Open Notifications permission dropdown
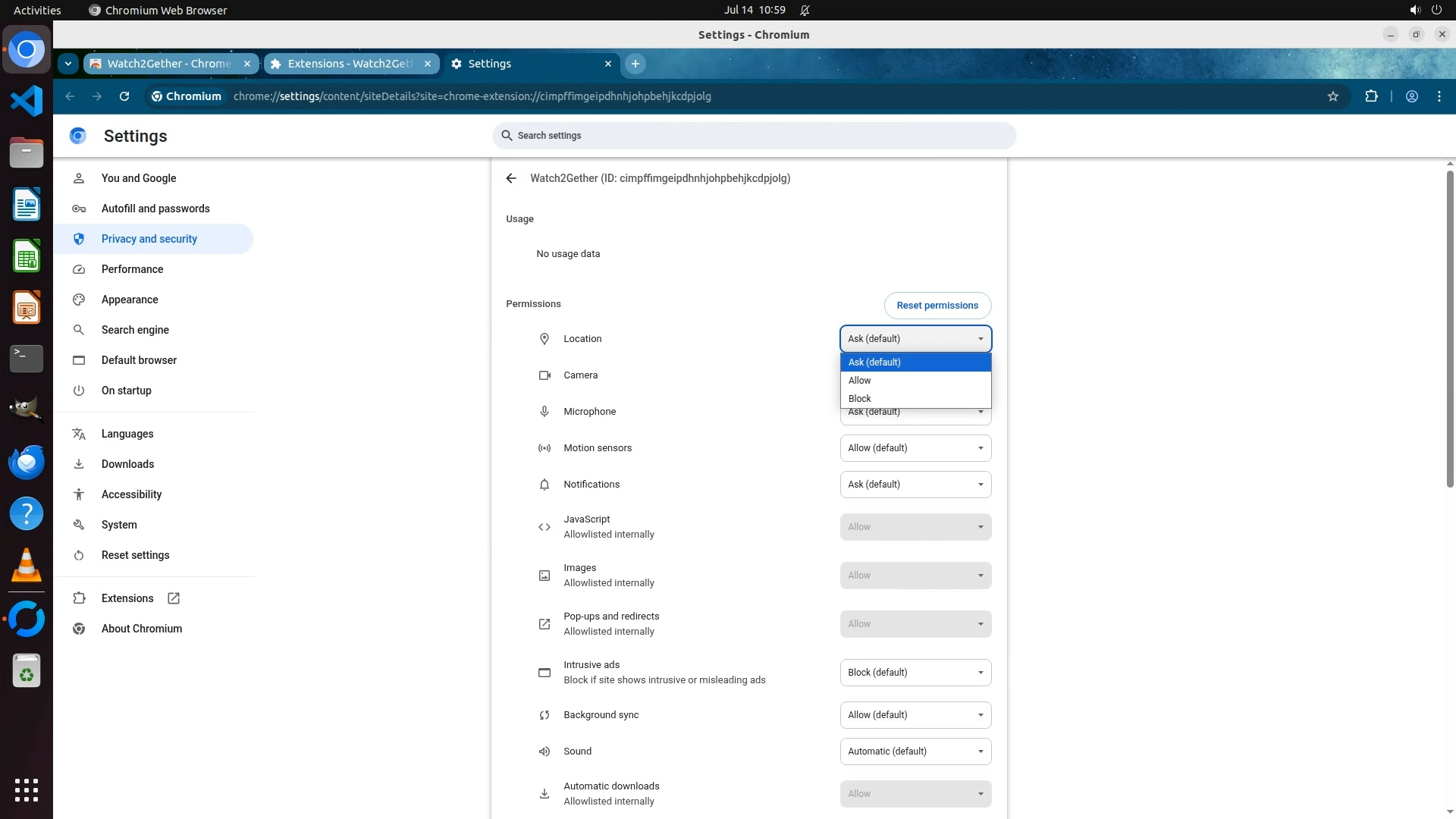1456x819 pixels. click(915, 485)
